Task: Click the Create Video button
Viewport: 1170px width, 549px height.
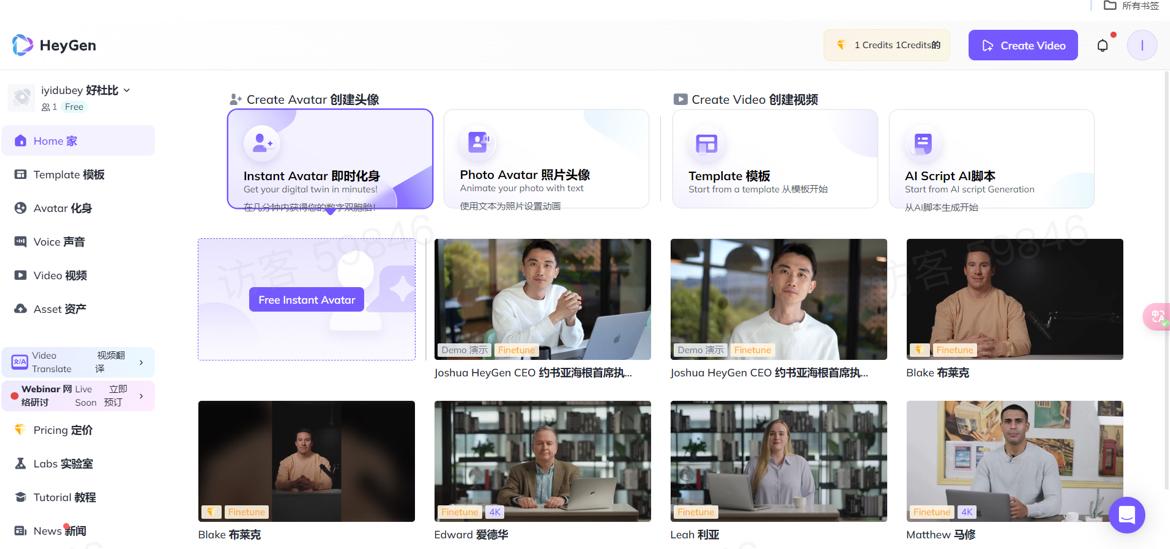Action: (x=1023, y=46)
